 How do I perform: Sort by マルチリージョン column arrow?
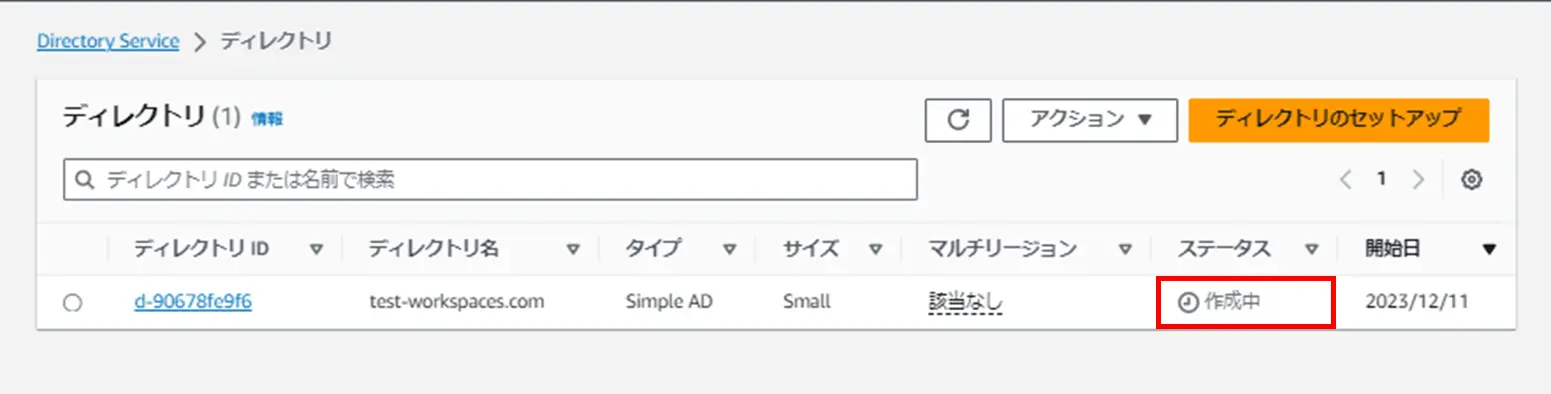[1126, 249]
